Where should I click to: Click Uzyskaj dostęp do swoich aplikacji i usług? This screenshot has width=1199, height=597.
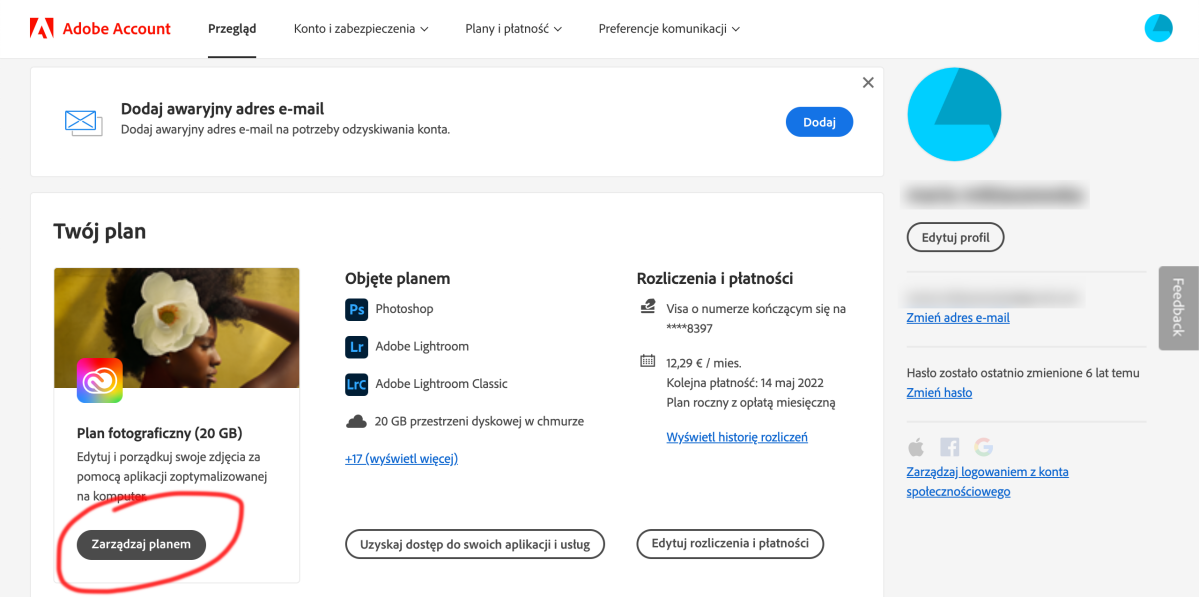tap(475, 544)
